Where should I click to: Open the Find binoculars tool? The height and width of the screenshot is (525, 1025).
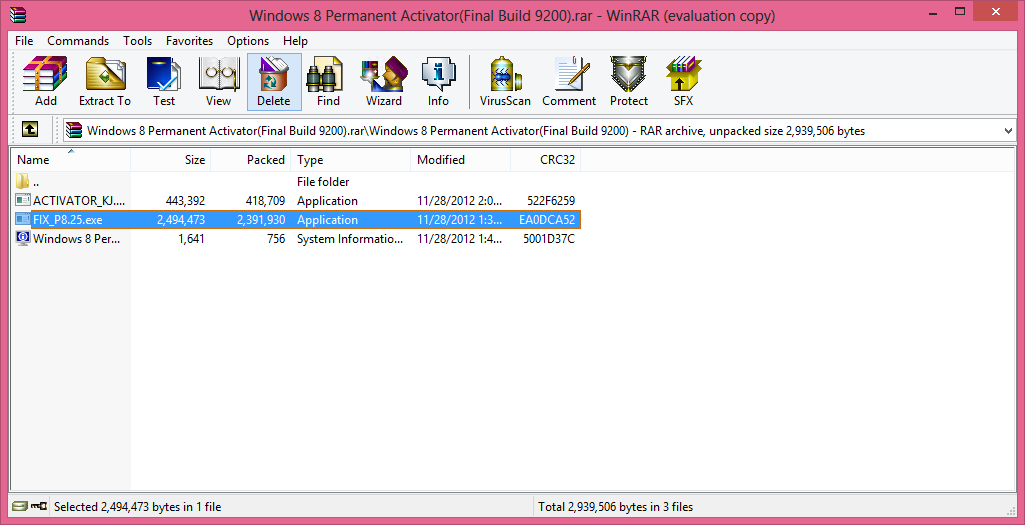pos(328,82)
